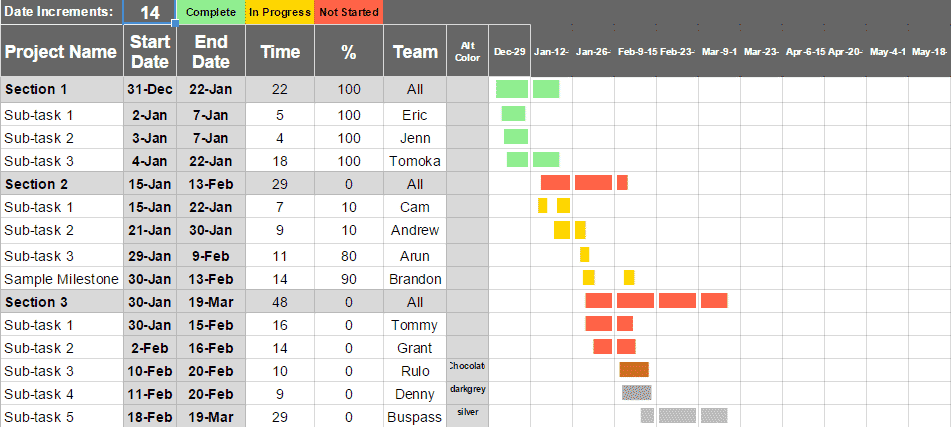
Task: Select the Section 2 start date 15-Jan
Action: point(150,184)
